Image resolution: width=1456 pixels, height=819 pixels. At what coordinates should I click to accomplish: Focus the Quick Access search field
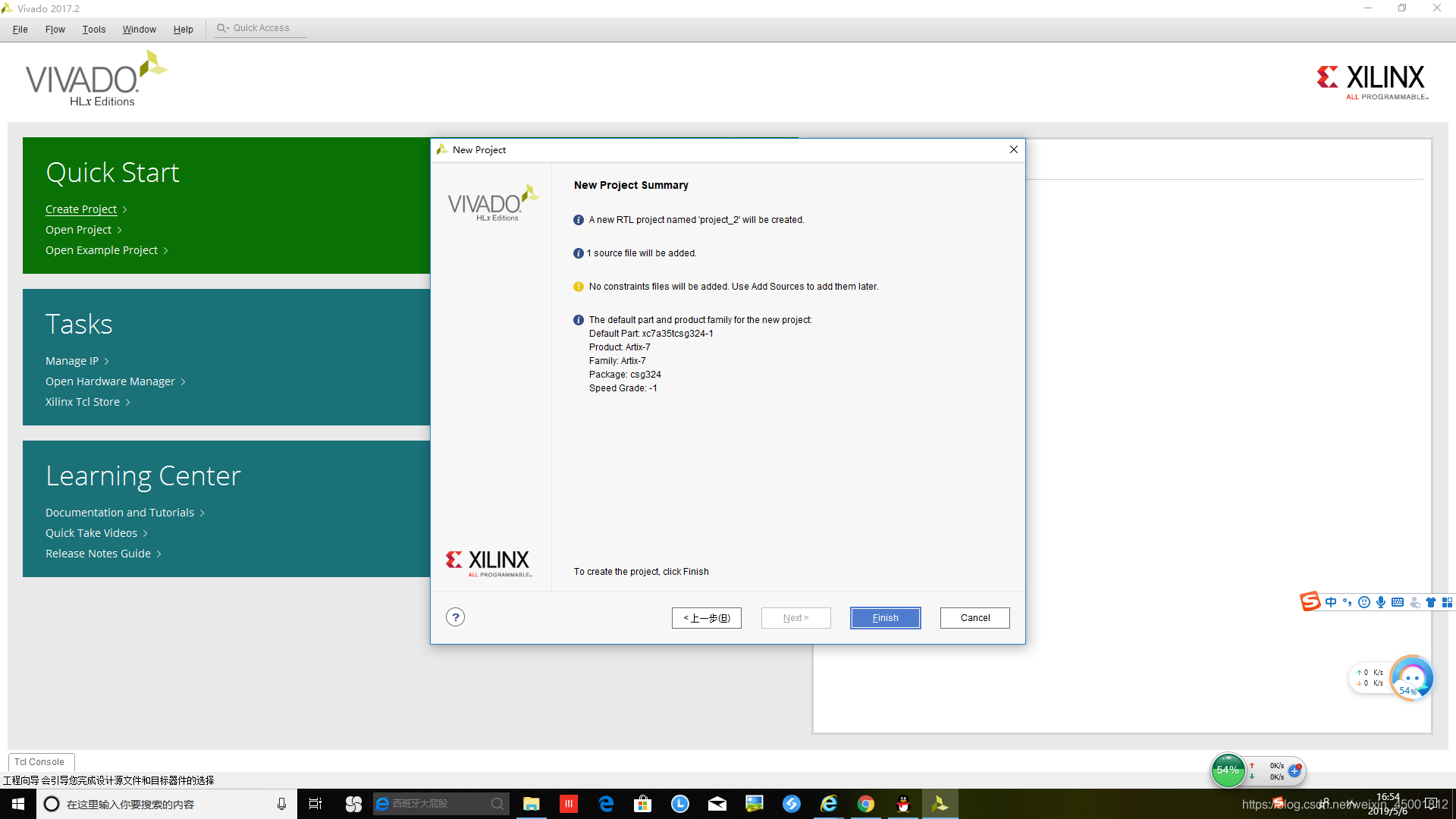[x=261, y=28]
